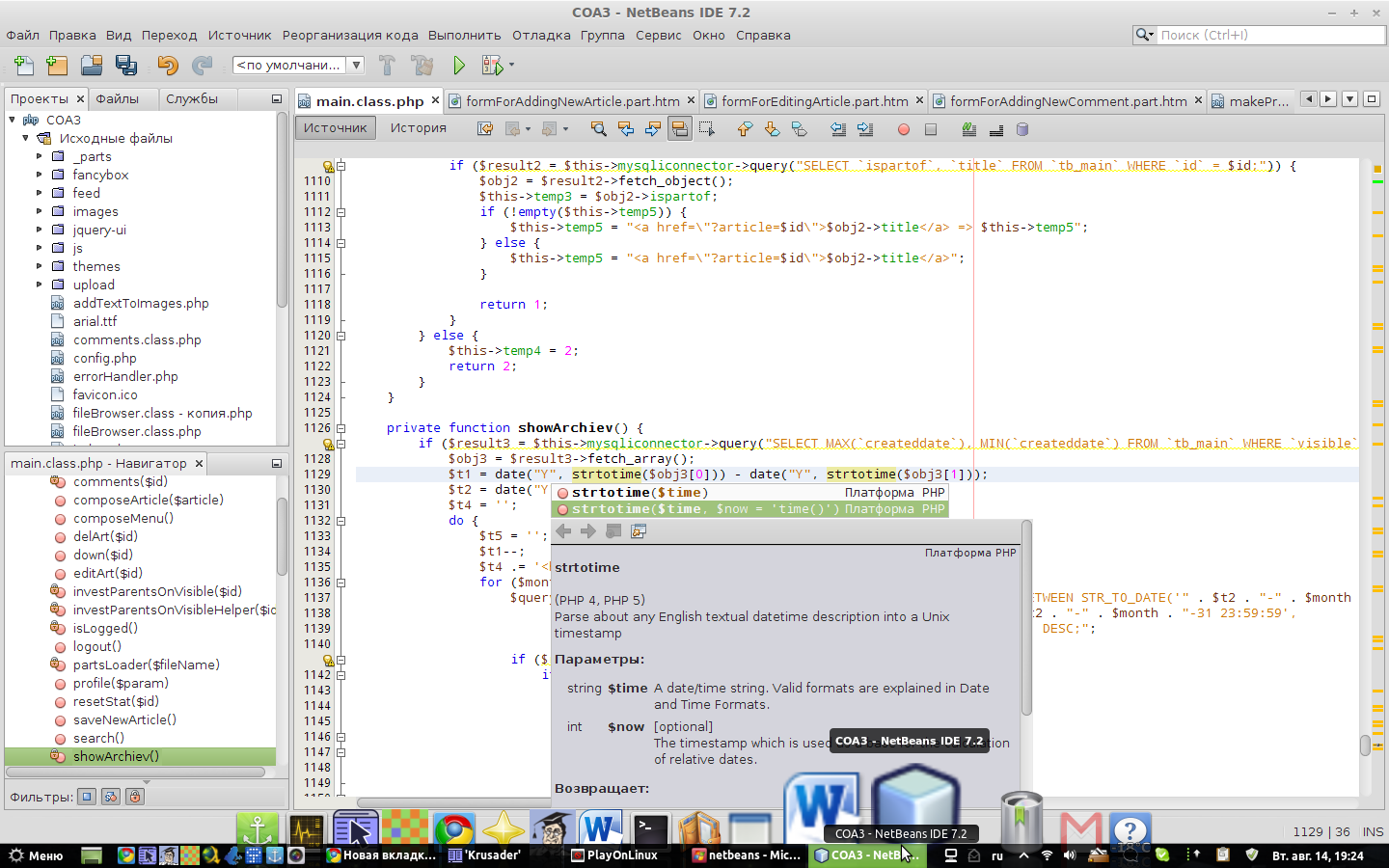
Task: Click the Last Edit location icon in the editor toolbar
Action: (x=485, y=128)
